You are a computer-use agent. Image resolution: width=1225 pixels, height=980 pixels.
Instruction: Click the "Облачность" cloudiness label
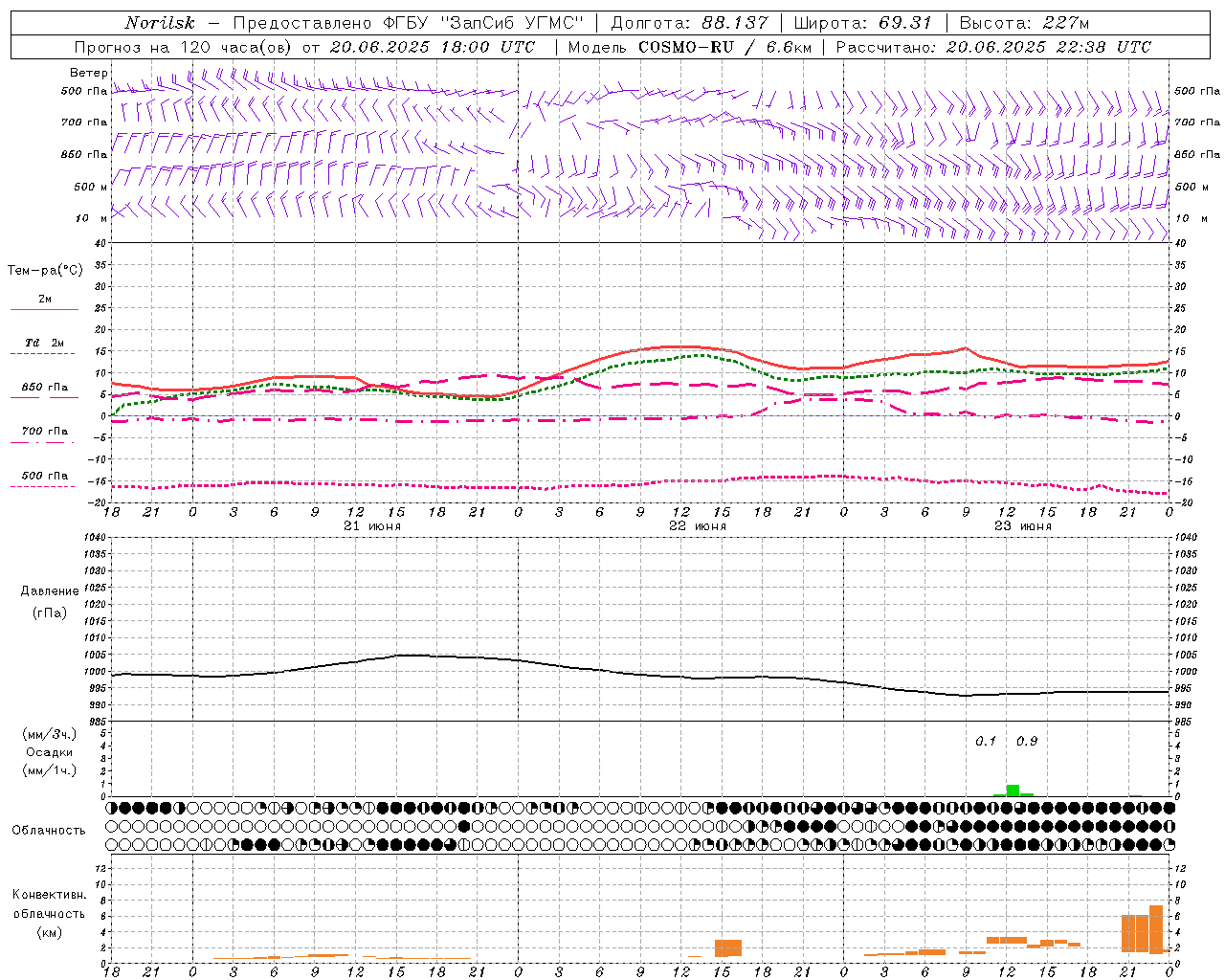click(49, 831)
